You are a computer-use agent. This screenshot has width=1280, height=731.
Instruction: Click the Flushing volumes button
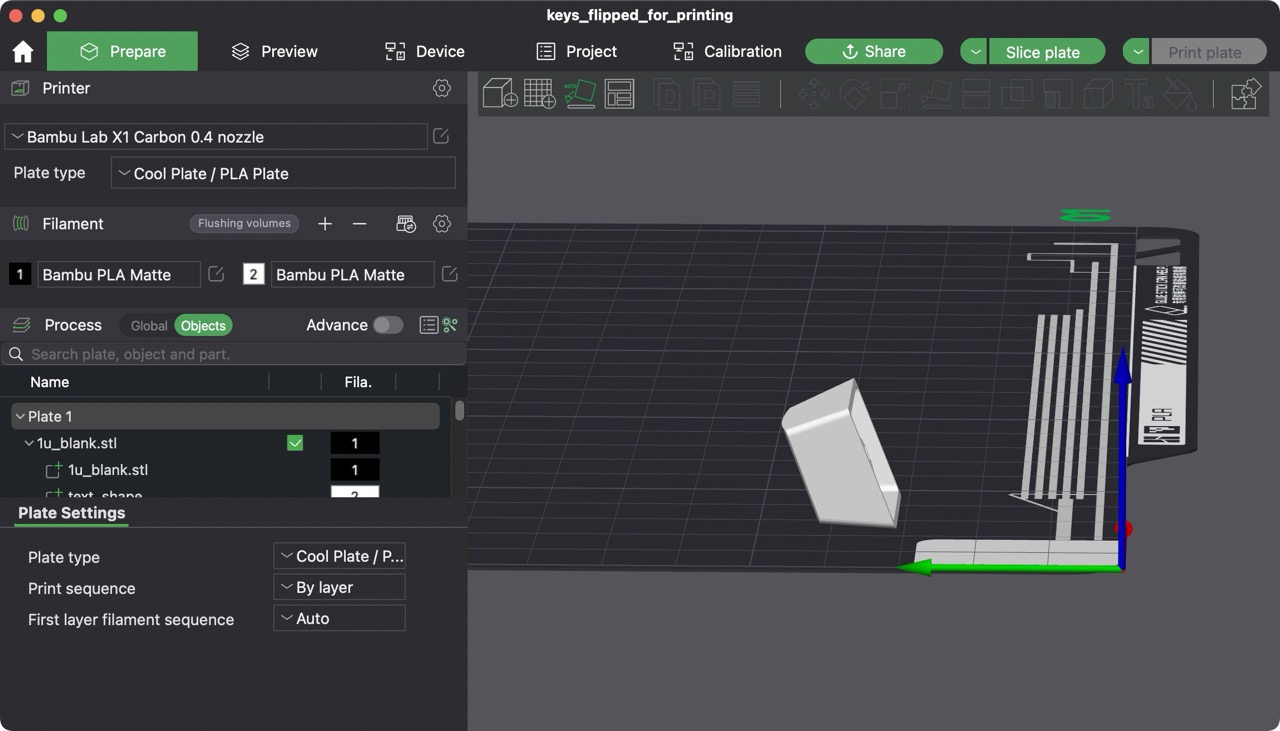pos(244,224)
